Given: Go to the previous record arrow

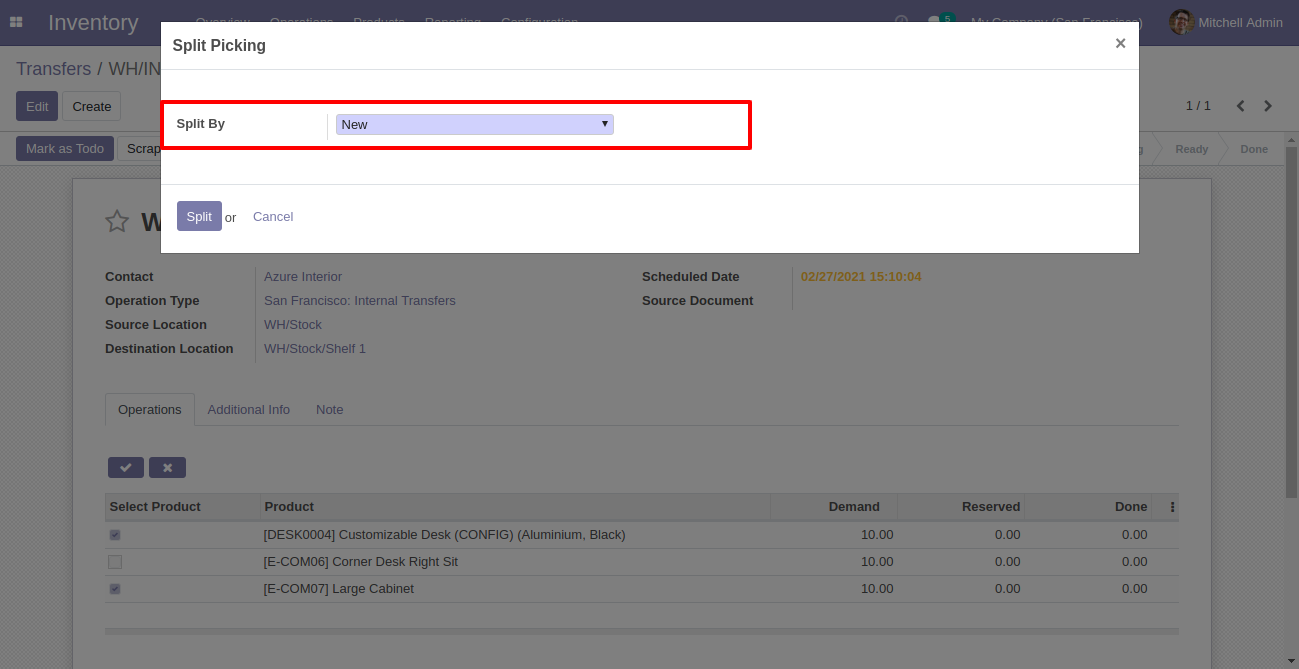Looking at the screenshot, I should point(1241,106).
